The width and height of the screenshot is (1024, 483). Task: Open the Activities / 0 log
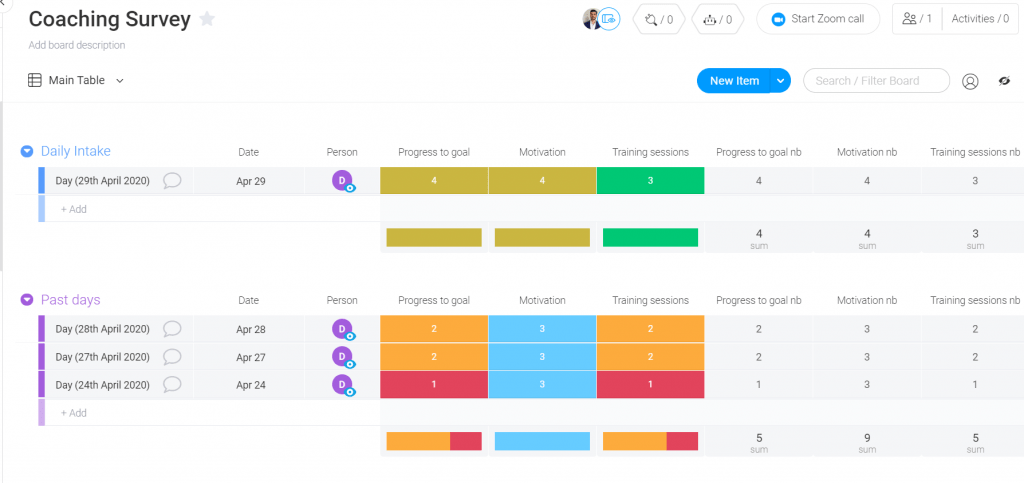pyautogui.click(x=980, y=19)
